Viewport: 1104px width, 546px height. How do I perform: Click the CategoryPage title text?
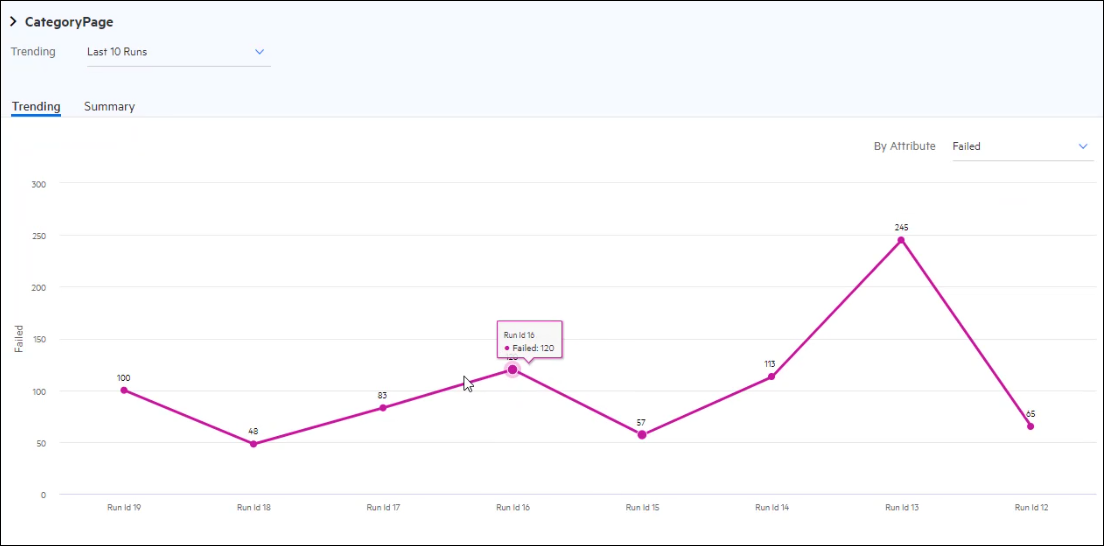[69, 22]
